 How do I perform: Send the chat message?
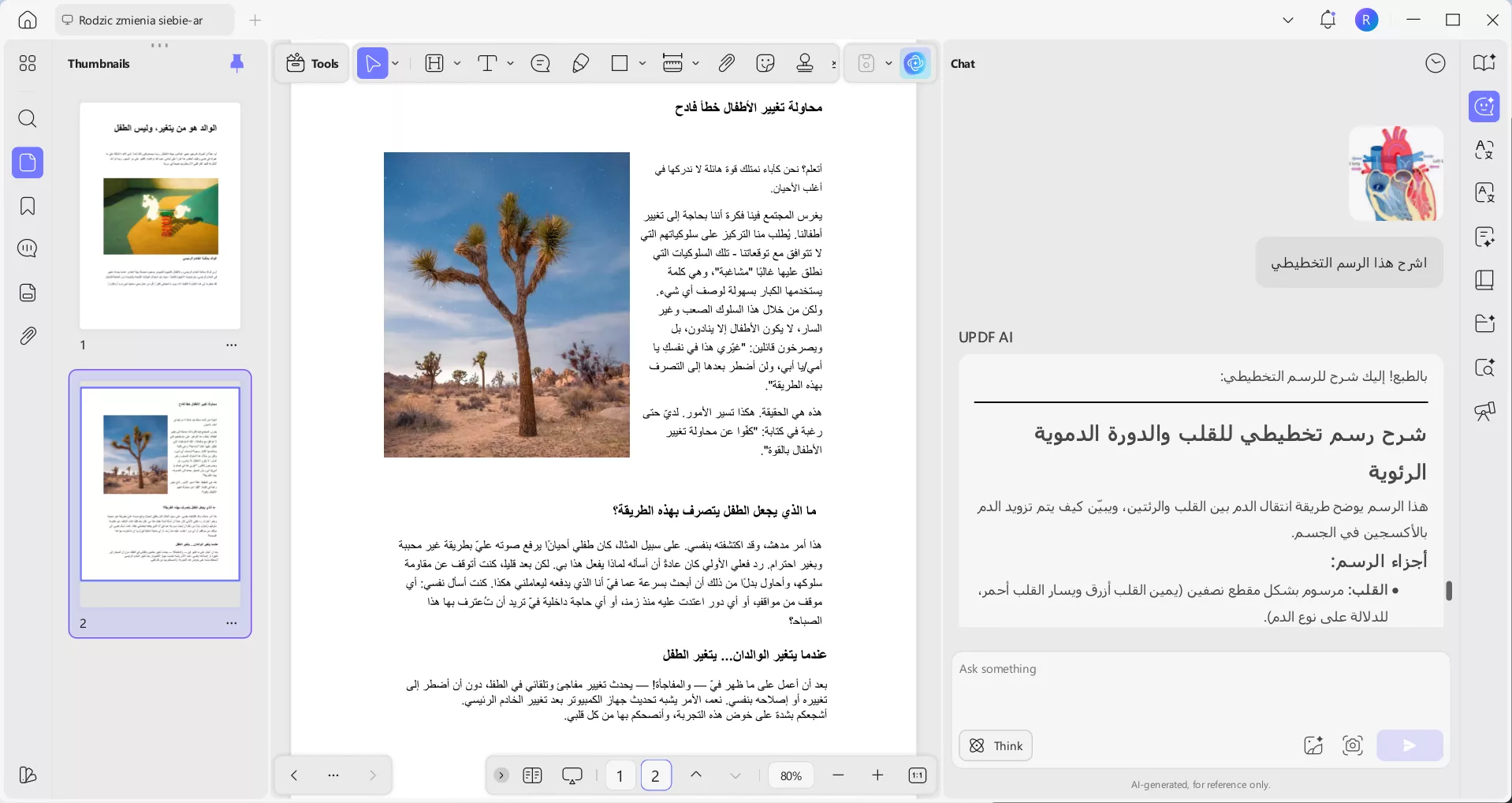click(1410, 745)
